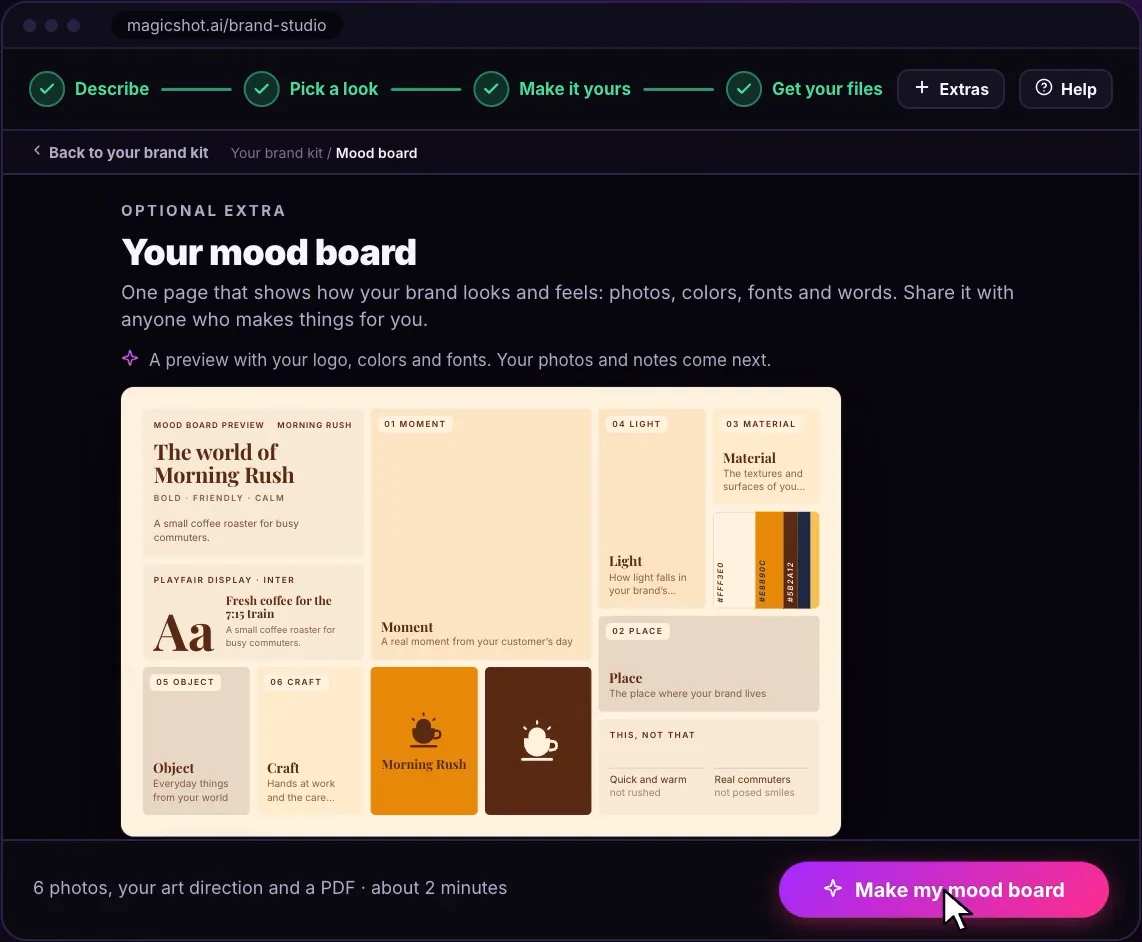Pick the orange #E8890C color swatch
This screenshot has height=942, width=1142.
click(x=769, y=560)
